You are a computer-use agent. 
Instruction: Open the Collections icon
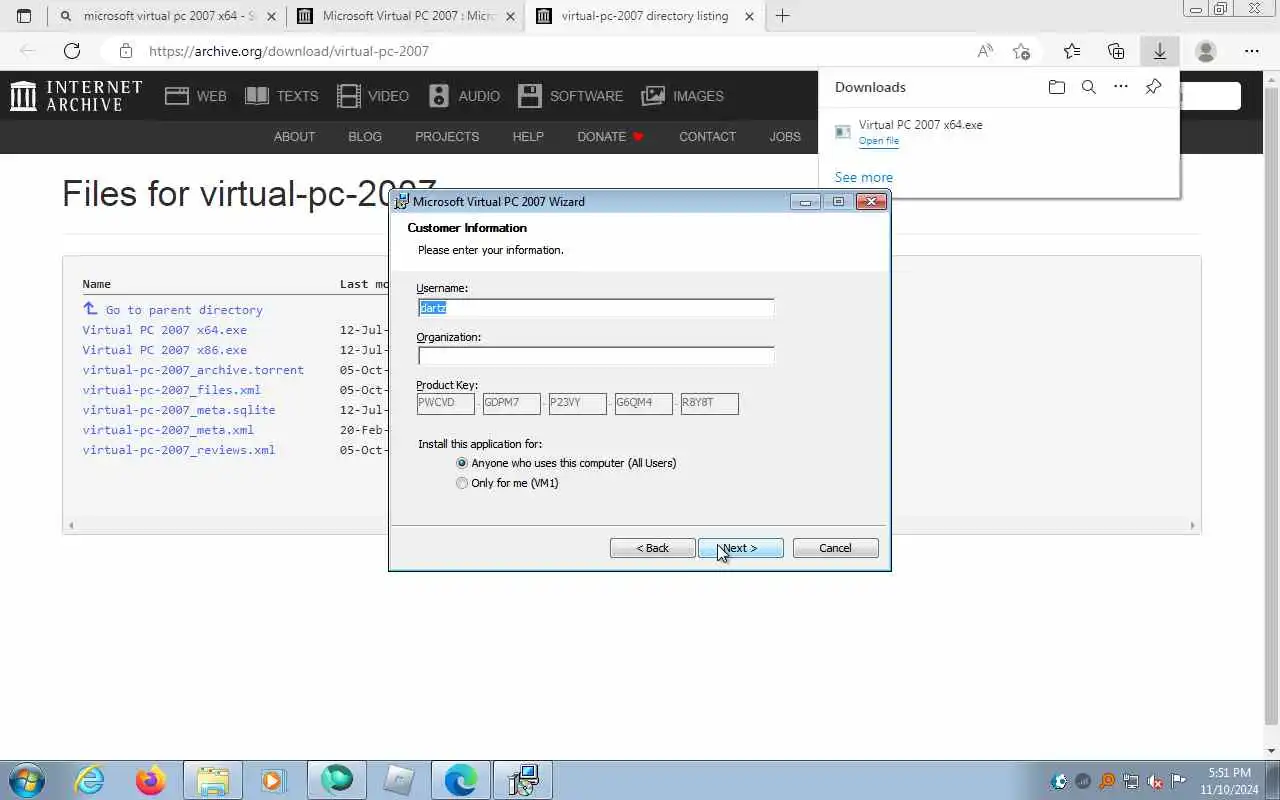(x=1116, y=51)
